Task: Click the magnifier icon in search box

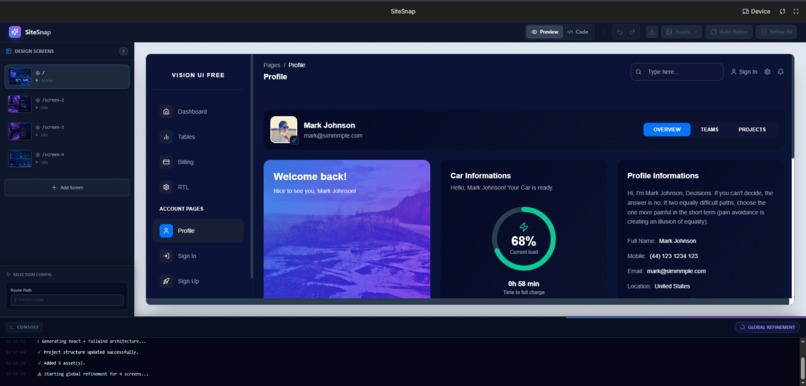Action: [x=638, y=72]
